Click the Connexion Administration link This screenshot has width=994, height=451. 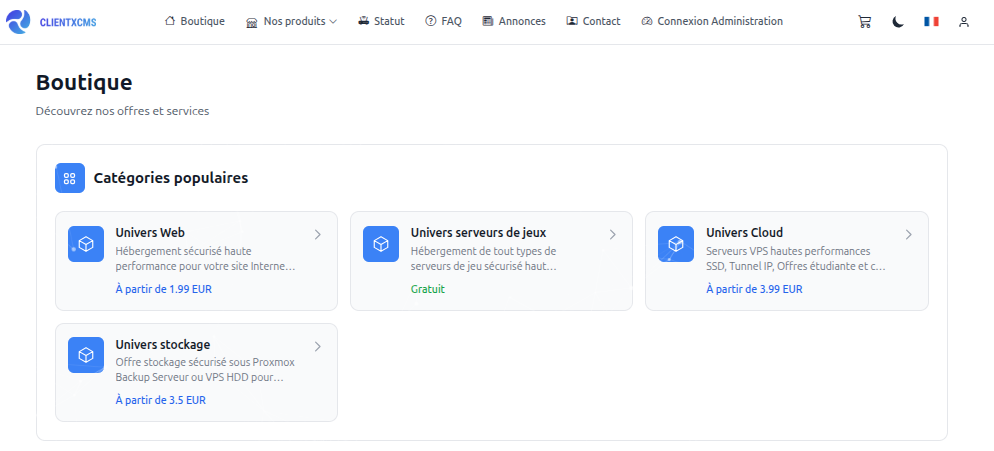(712, 21)
